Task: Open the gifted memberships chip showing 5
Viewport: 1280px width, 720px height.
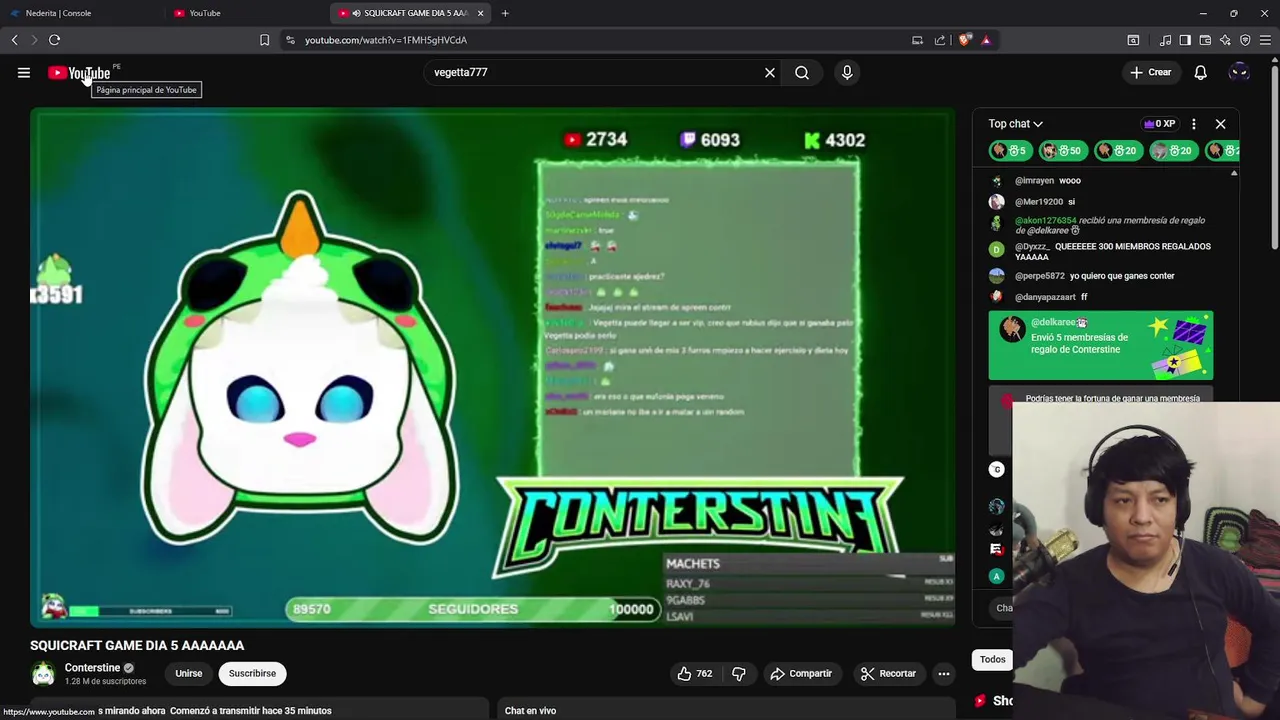Action: click(1010, 150)
